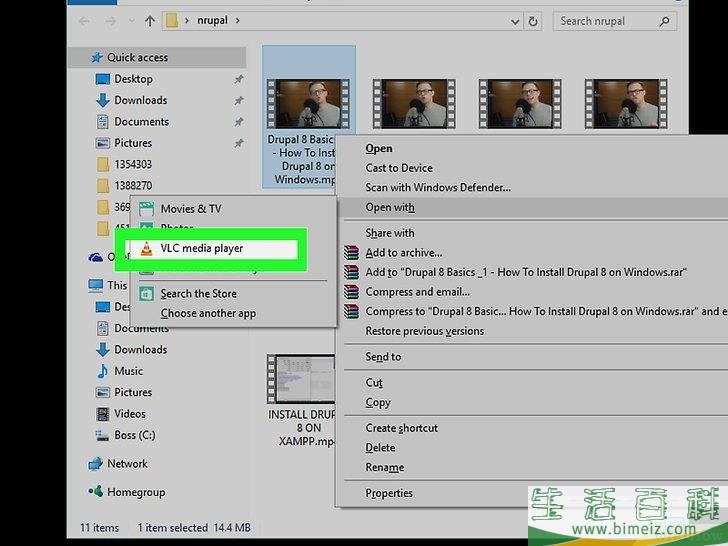The width and height of the screenshot is (728, 546).
Task: Open folder 1354303 in sidebar
Action: 133,164
